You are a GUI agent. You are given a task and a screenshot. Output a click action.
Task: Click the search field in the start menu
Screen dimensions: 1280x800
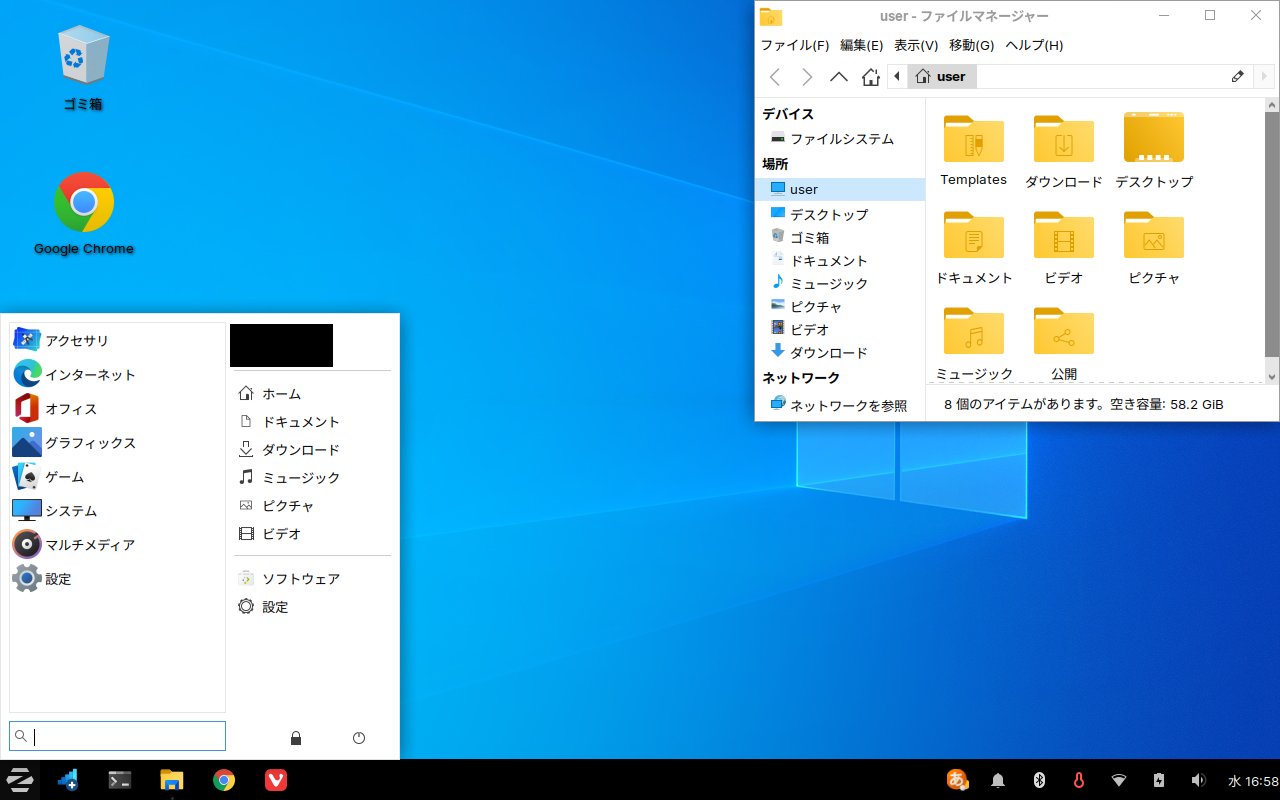[117, 736]
